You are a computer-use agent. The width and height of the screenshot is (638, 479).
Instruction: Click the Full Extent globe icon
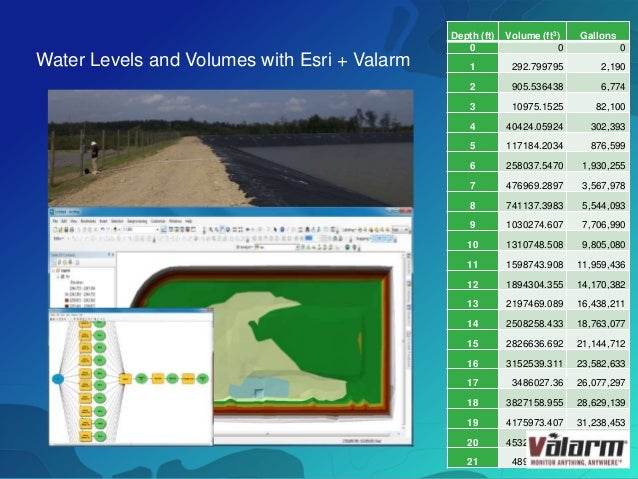click(227, 230)
